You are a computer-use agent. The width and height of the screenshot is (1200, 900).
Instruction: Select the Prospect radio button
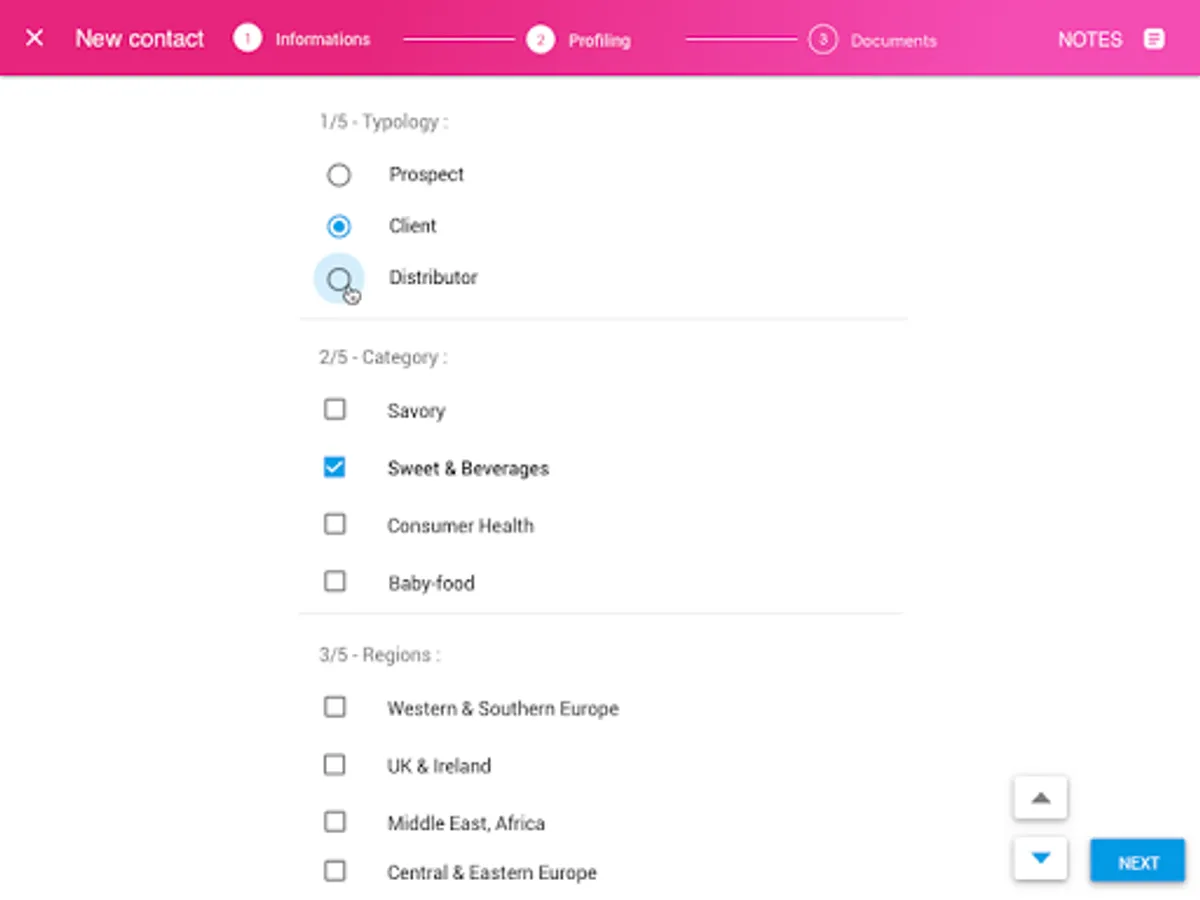(339, 175)
